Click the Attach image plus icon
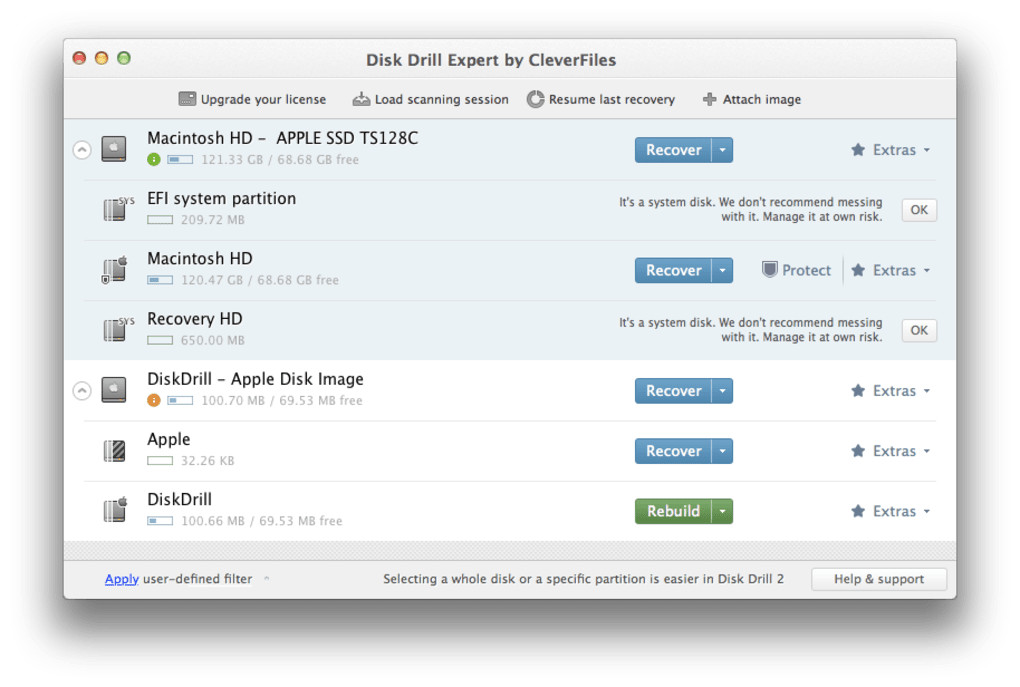1020x687 pixels. click(x=709, y=99)
